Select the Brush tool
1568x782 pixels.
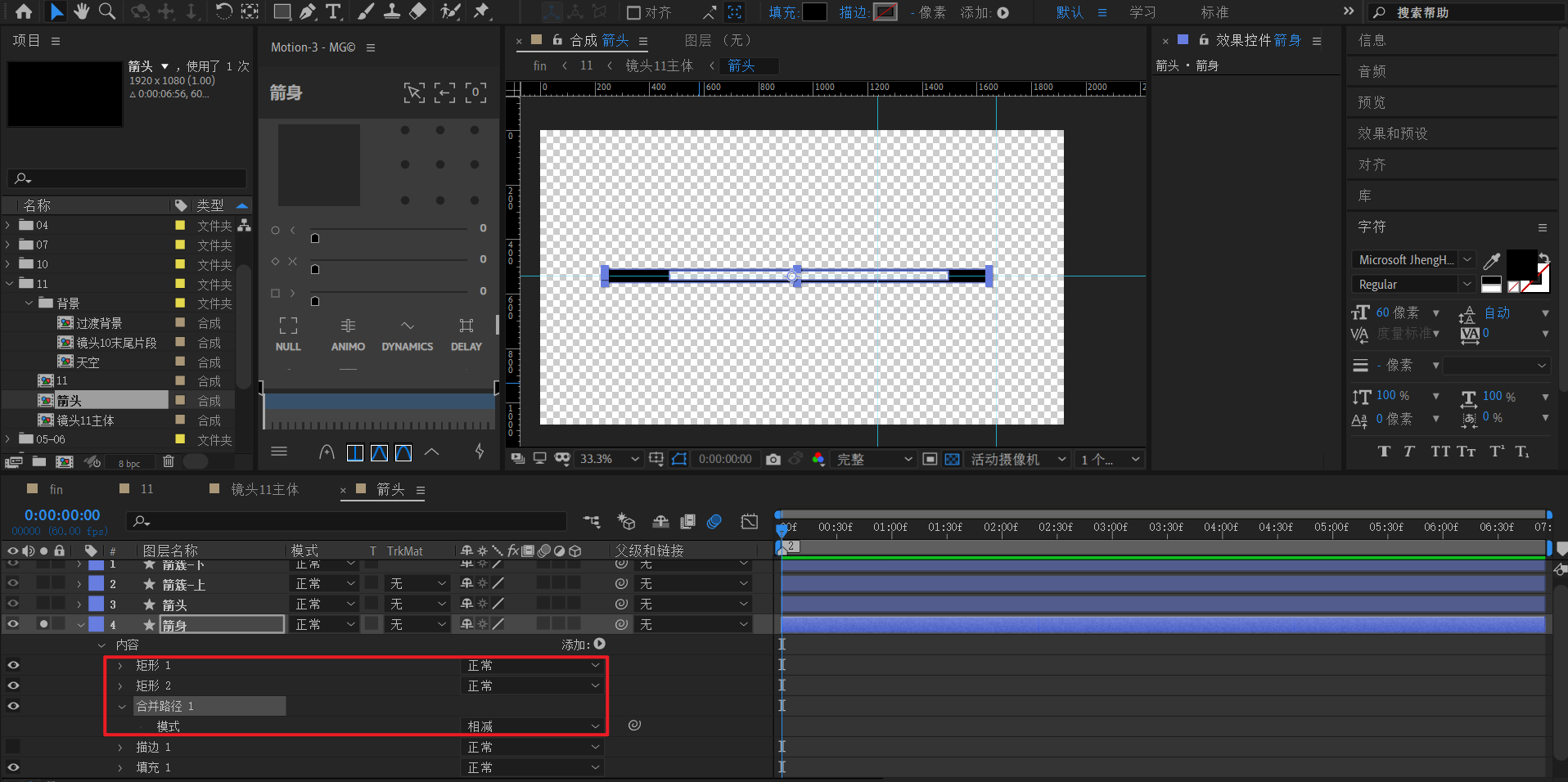(367, 11)
